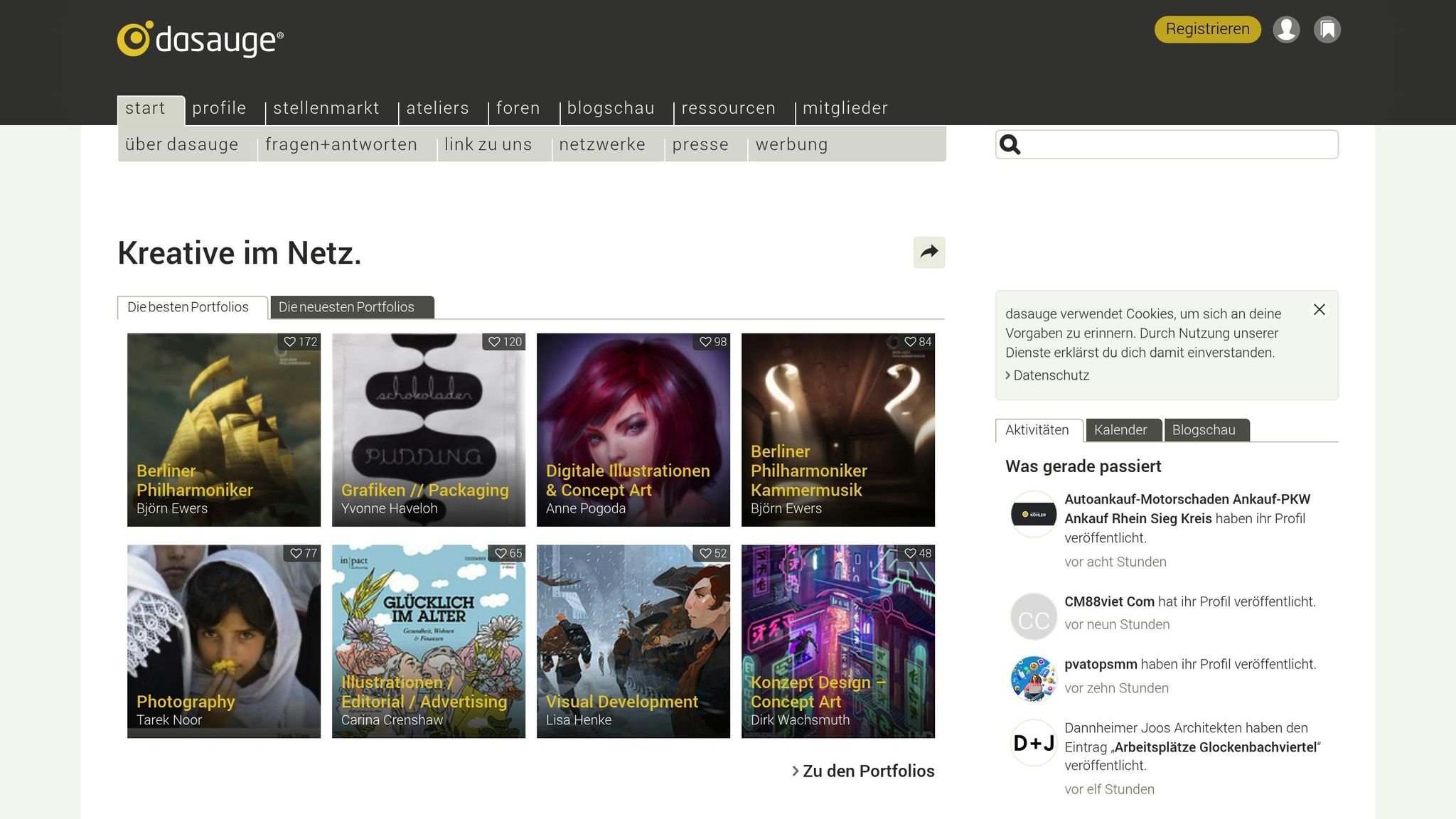Favorite the Konzept Design – Concept Art portfolio
1456x819 pixels.
(x=911, y=552)
